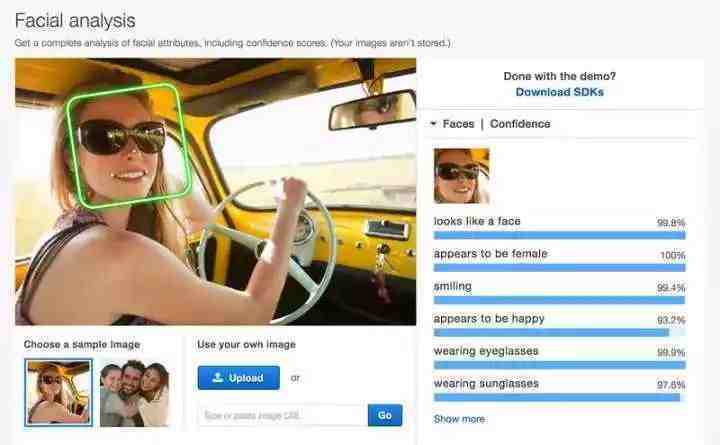Collapse the Faces disclosure triangle
The height and width of the screenshot is (445, 720).
433,124
